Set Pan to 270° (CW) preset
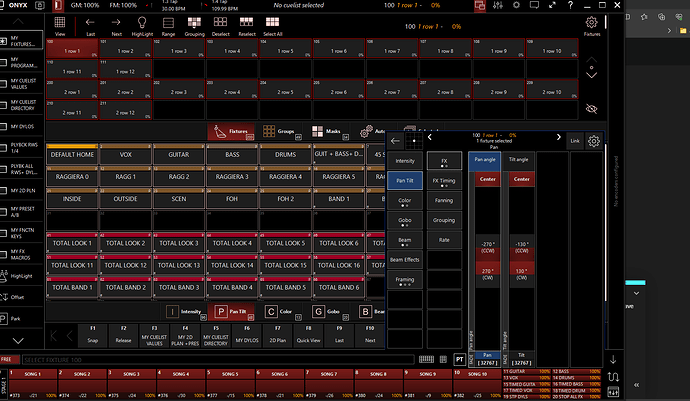Viewport: 690px width, 401px height. click(x=487, y=274)
